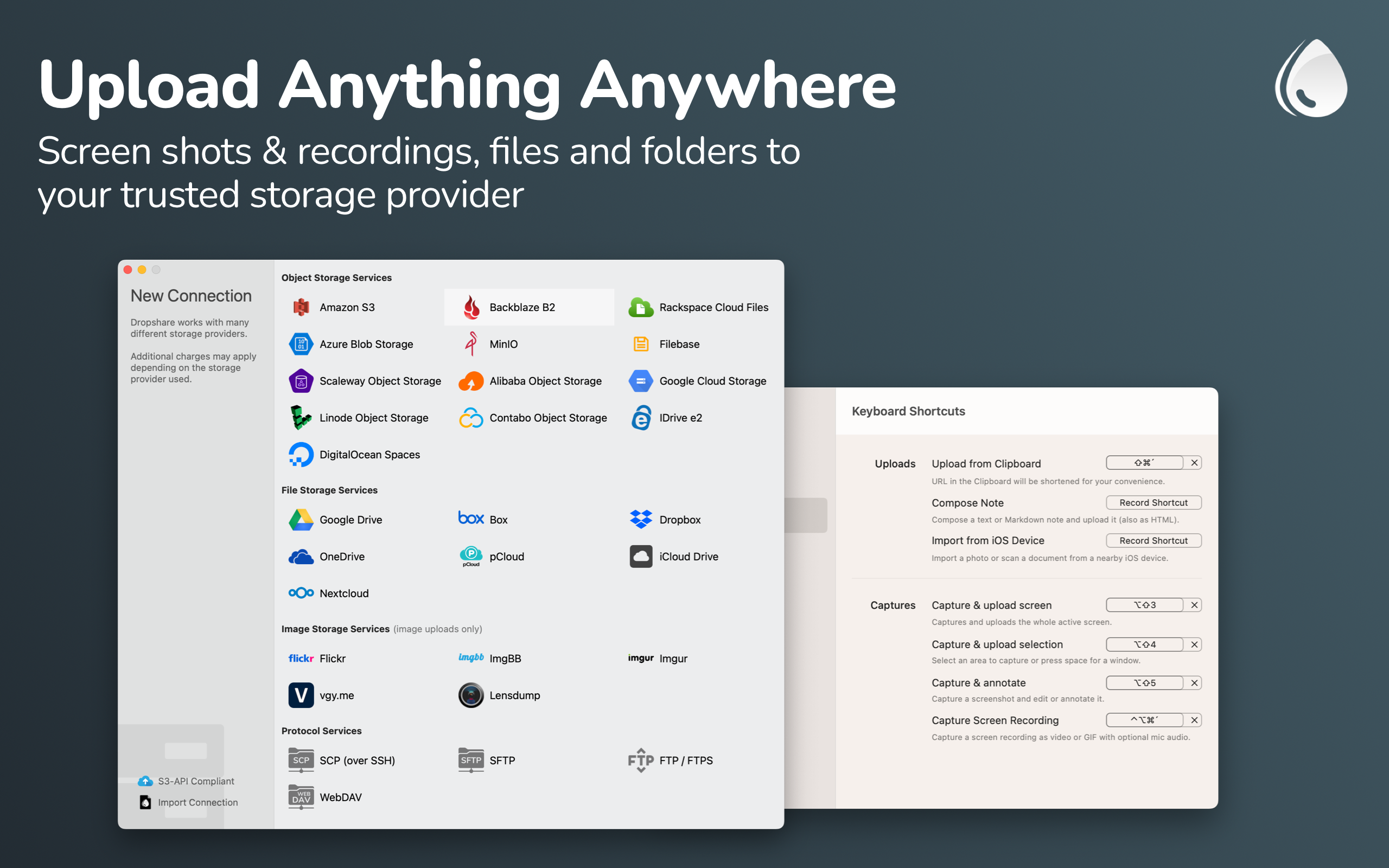The height and width of the screenshot is (868, 1389).
Task: Choose the FTP / FTPS service
Action: [671, 761]
